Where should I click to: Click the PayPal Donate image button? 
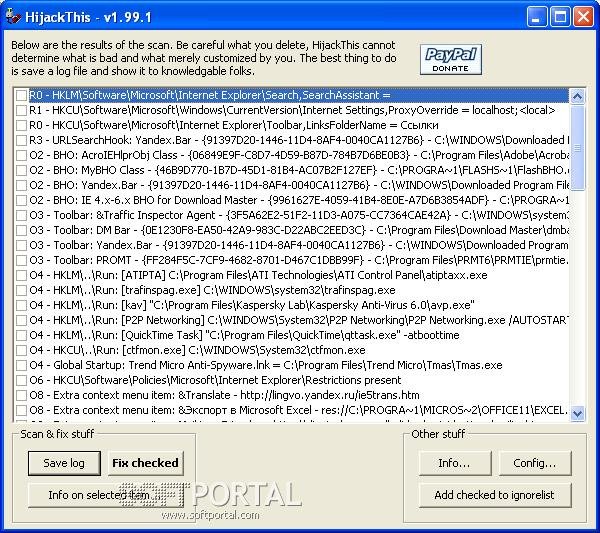point(450,60)
